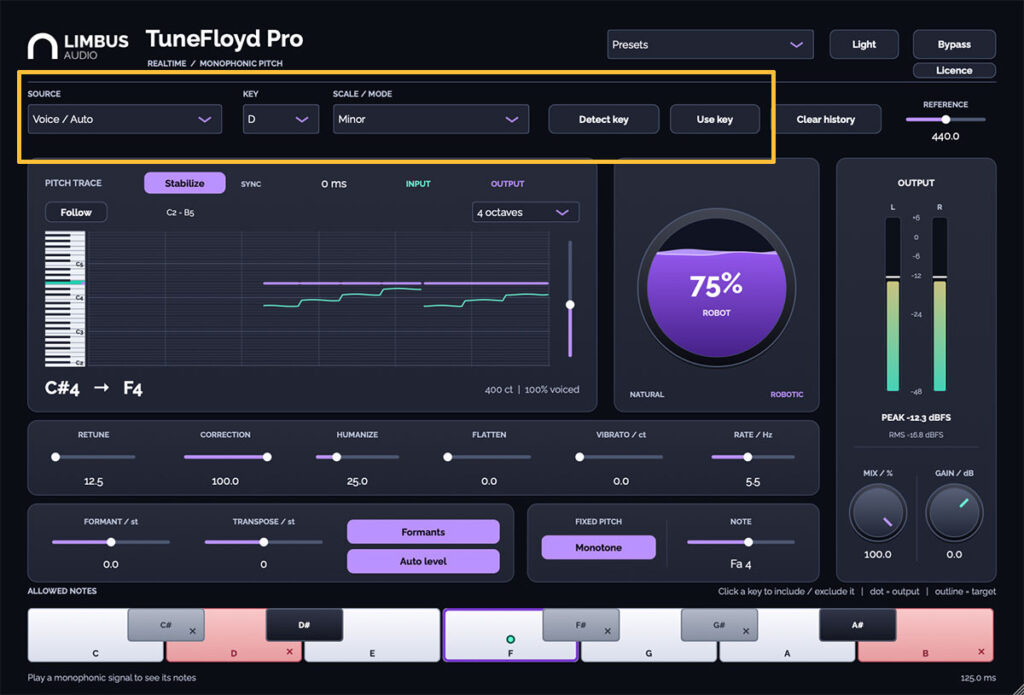Image resolution: width=1024 pixels, height=695 pixels.
Task: Click the 440.0 reference value
Action: click(x=945, y=137)
